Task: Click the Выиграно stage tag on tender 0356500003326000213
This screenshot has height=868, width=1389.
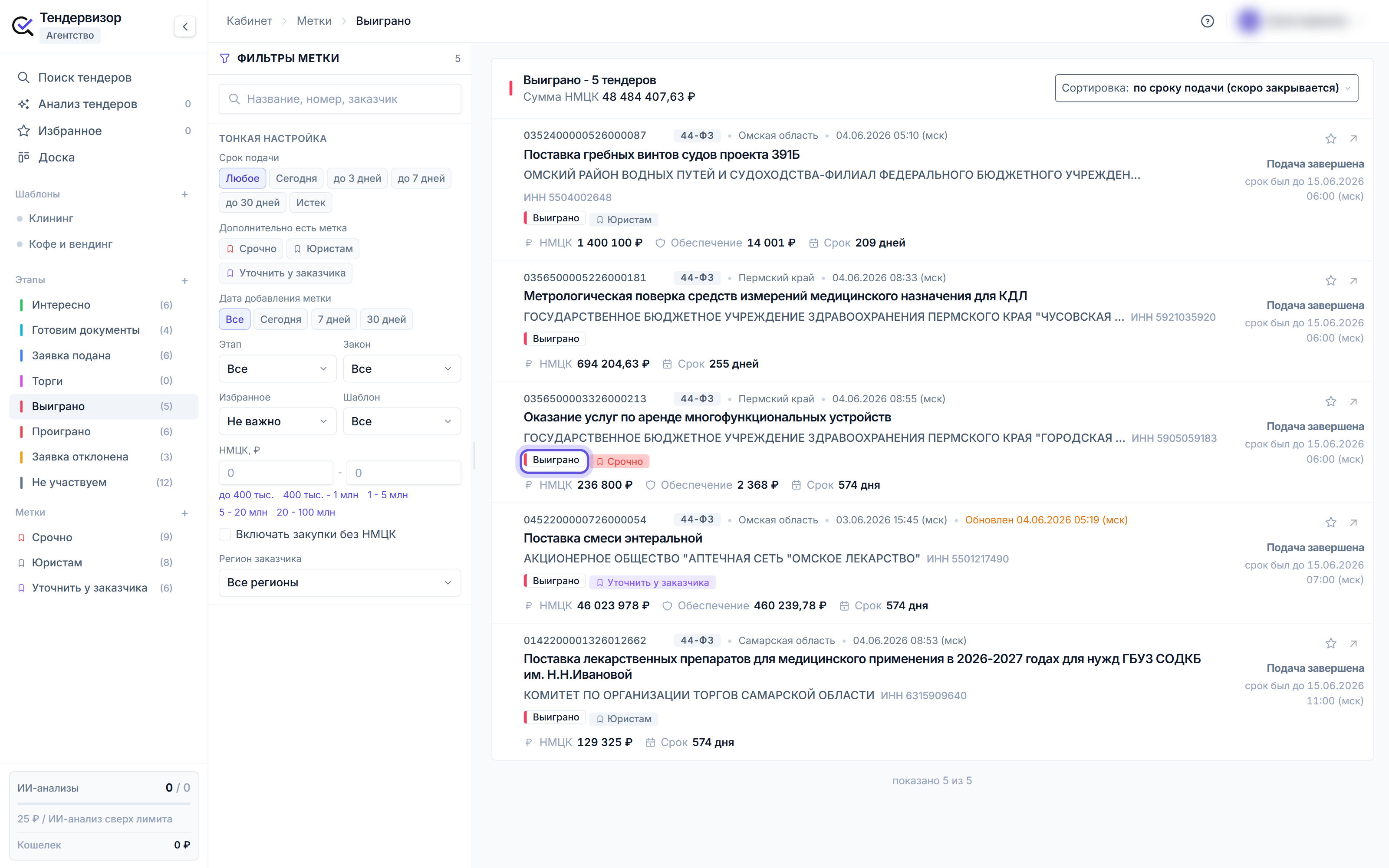Action: click(x=554, y=460)
